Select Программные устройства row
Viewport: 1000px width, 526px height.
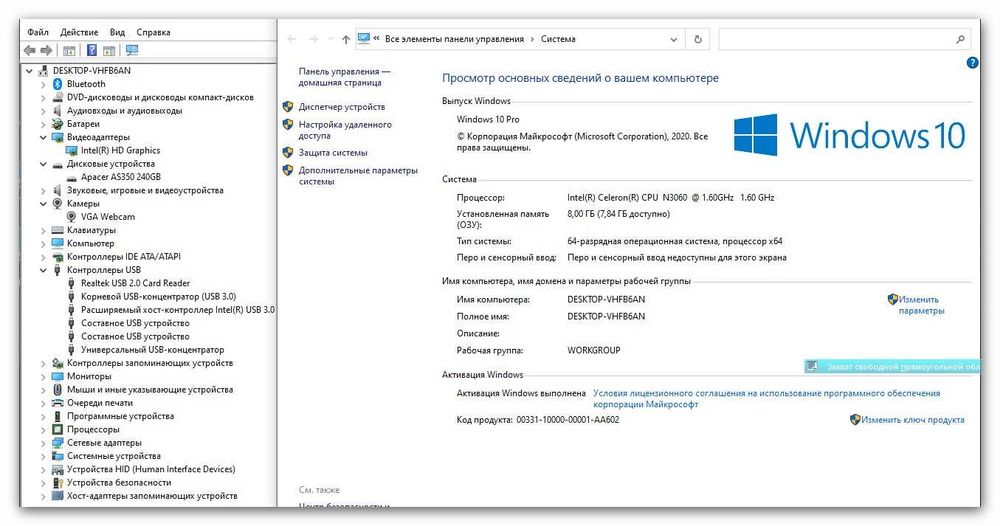(x=121, y=416)
